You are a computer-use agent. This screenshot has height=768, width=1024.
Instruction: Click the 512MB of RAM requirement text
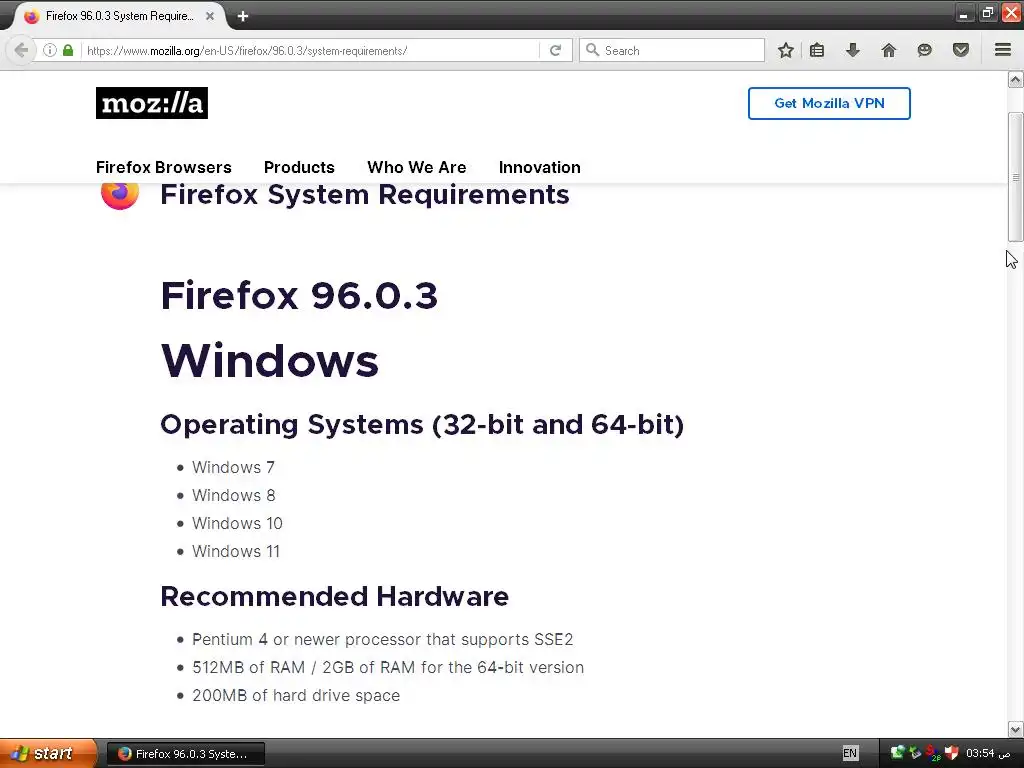(x=388, y=667)
